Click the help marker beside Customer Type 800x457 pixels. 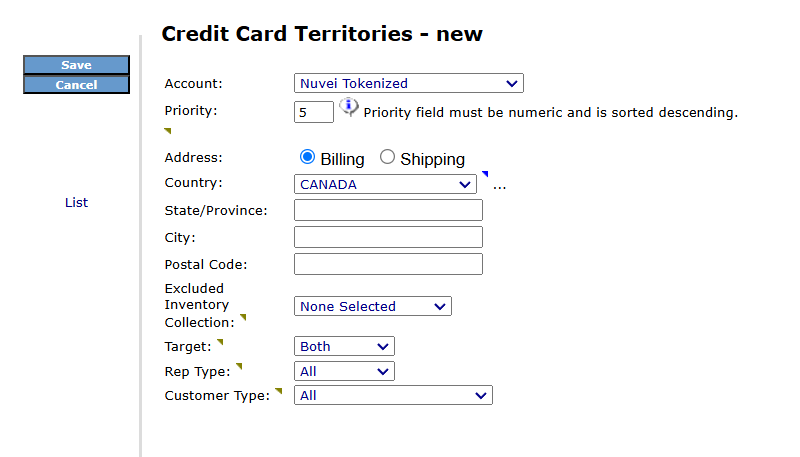click(x=279, y=392)
